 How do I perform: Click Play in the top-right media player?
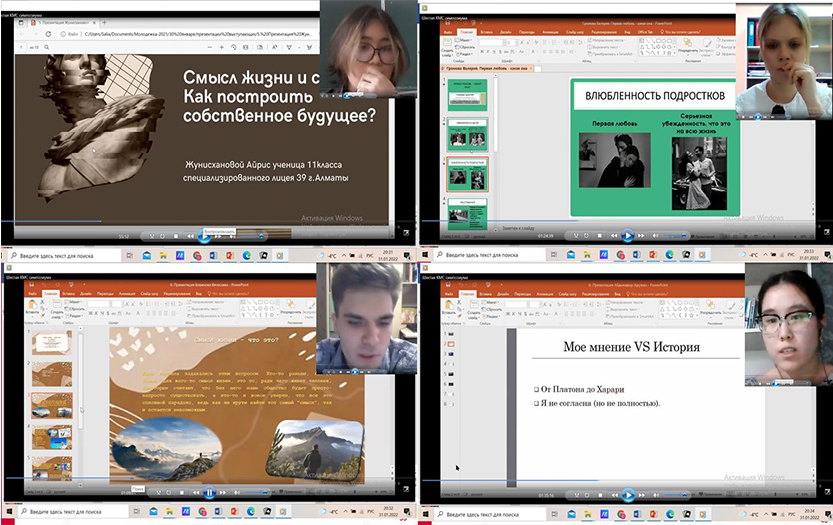coord(627,236)
